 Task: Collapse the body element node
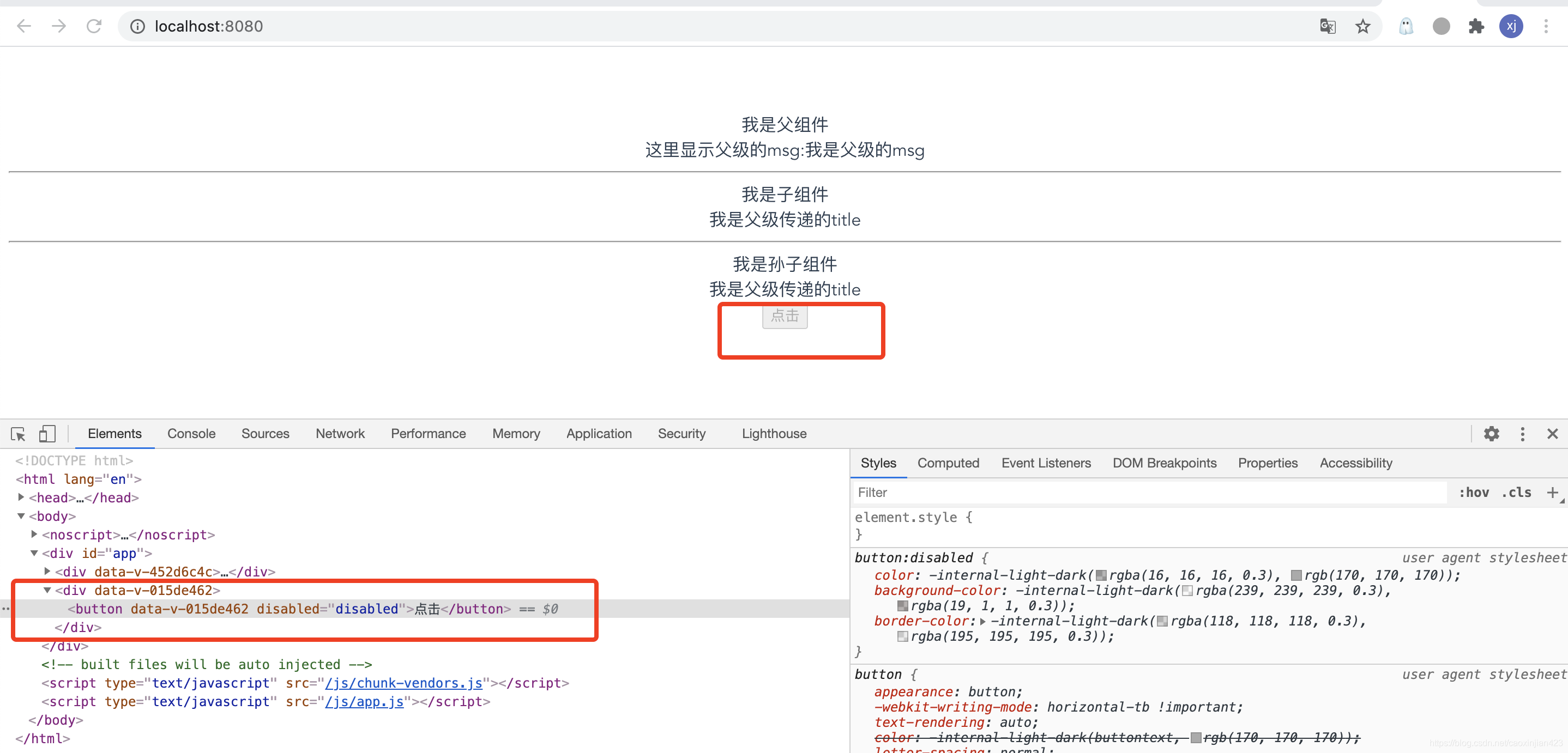coord(21,516)
